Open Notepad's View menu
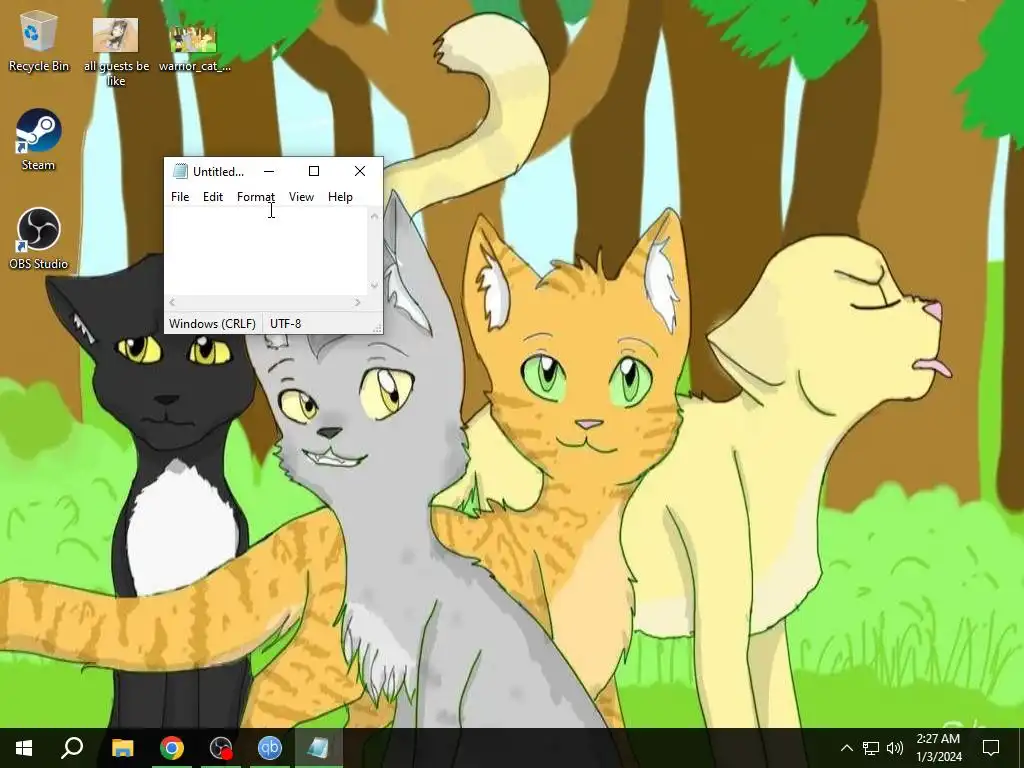Screen dimensions: 1024x768 [302, 197]
